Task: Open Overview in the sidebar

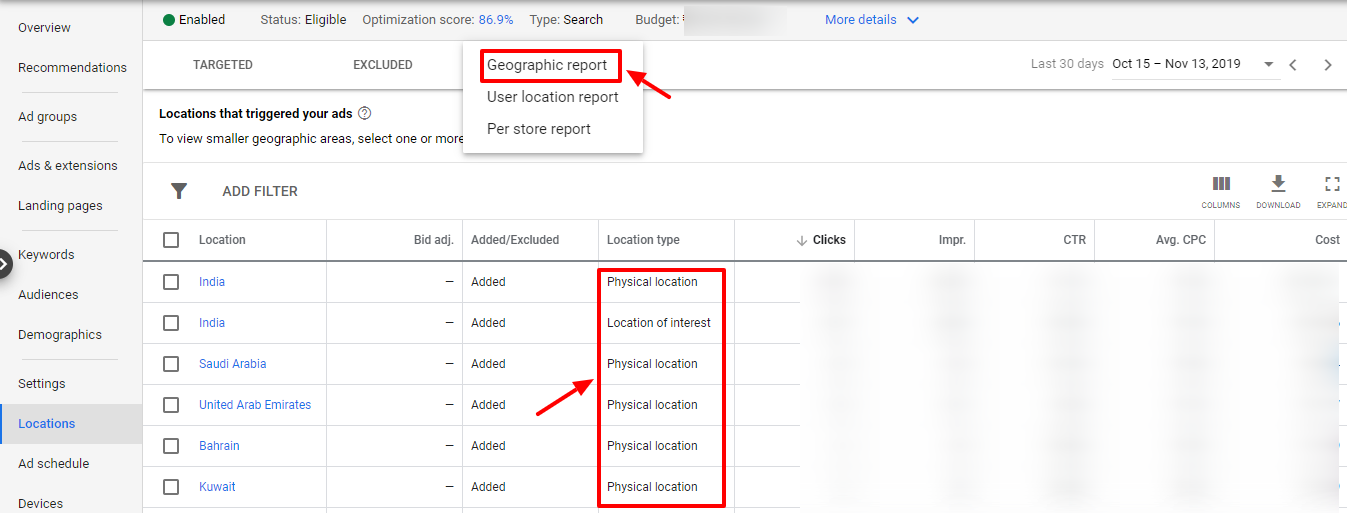Action: [x=44, y=28]
